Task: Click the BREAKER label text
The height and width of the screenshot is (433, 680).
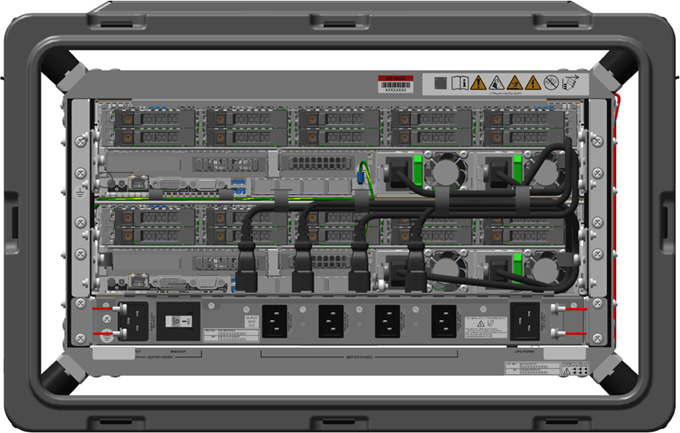Action: click(x=178, y=351)
